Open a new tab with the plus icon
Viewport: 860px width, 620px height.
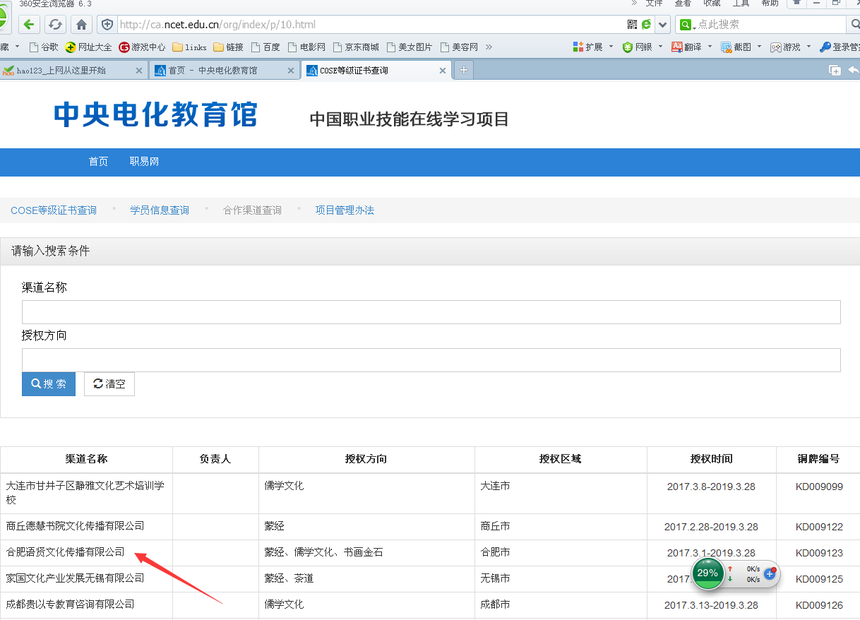(464, 70)
